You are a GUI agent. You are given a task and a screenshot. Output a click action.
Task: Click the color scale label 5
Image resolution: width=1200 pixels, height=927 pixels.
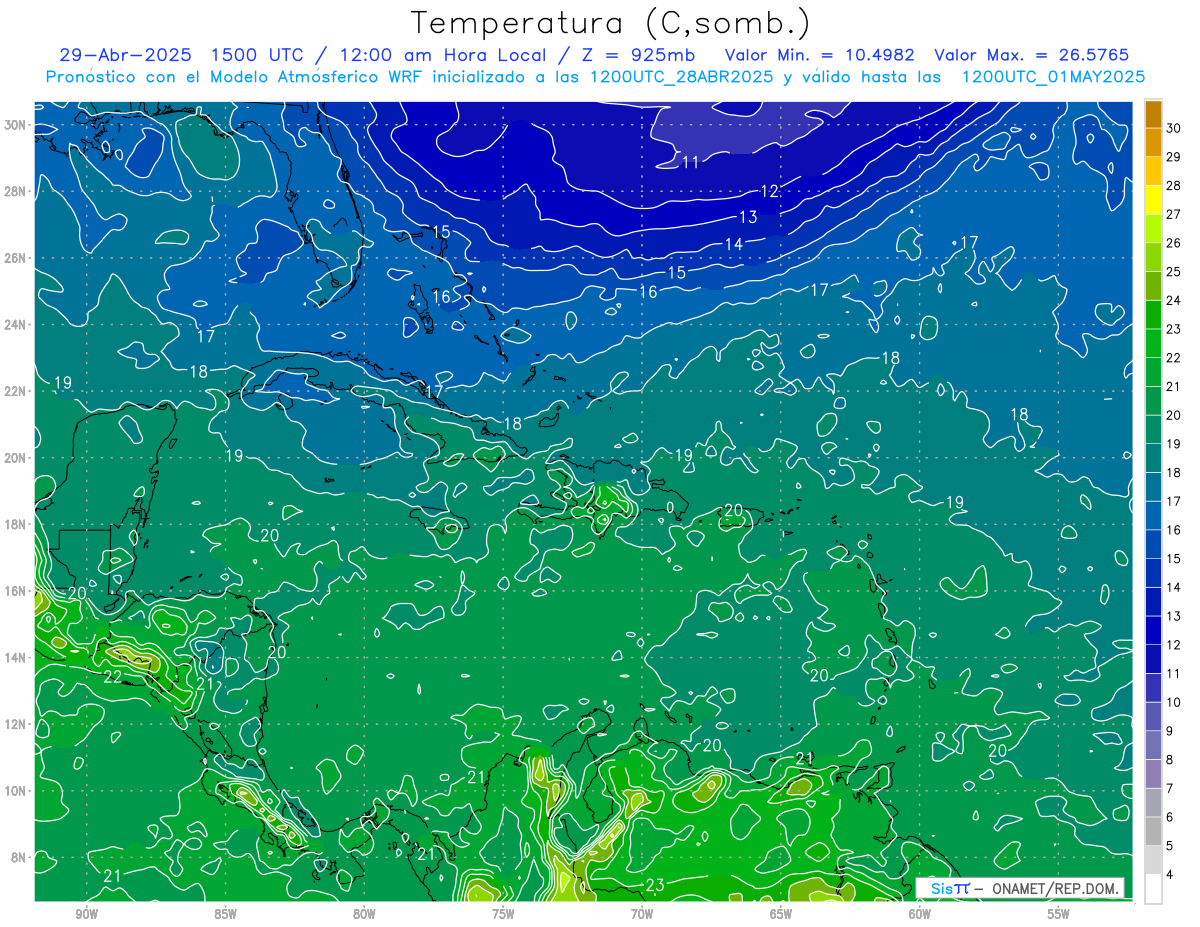[x=1170, y=846]
